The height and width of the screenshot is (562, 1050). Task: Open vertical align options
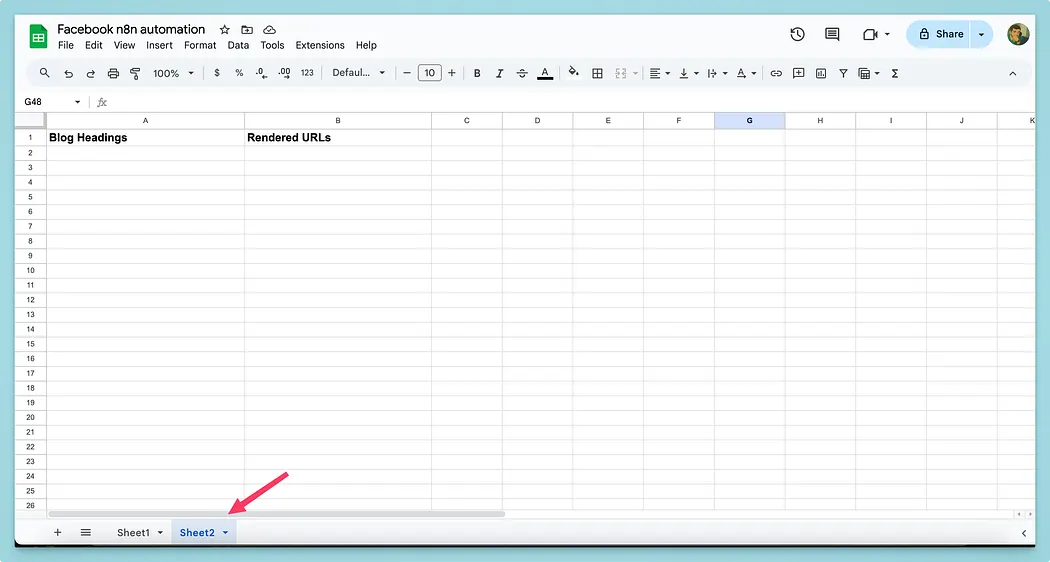click(688, 74)
